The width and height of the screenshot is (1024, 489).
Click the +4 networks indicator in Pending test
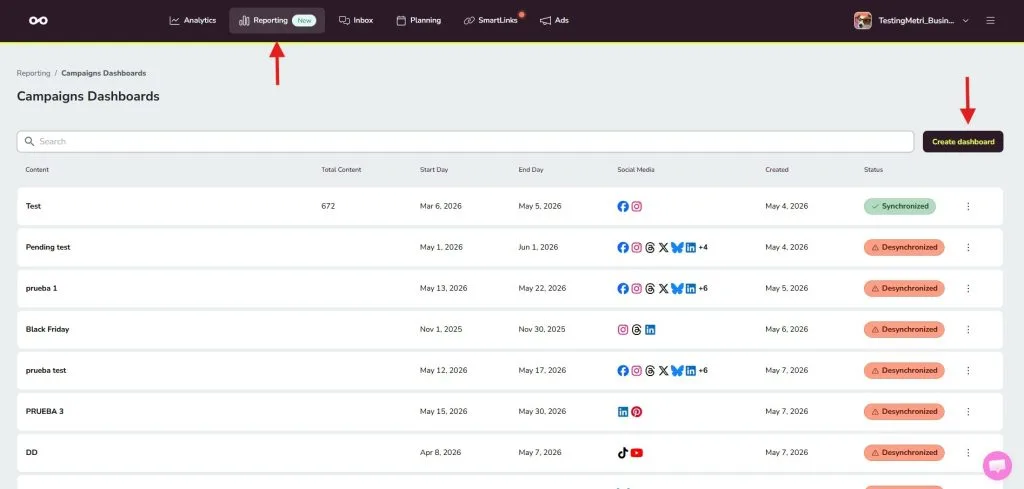[703, 247]
